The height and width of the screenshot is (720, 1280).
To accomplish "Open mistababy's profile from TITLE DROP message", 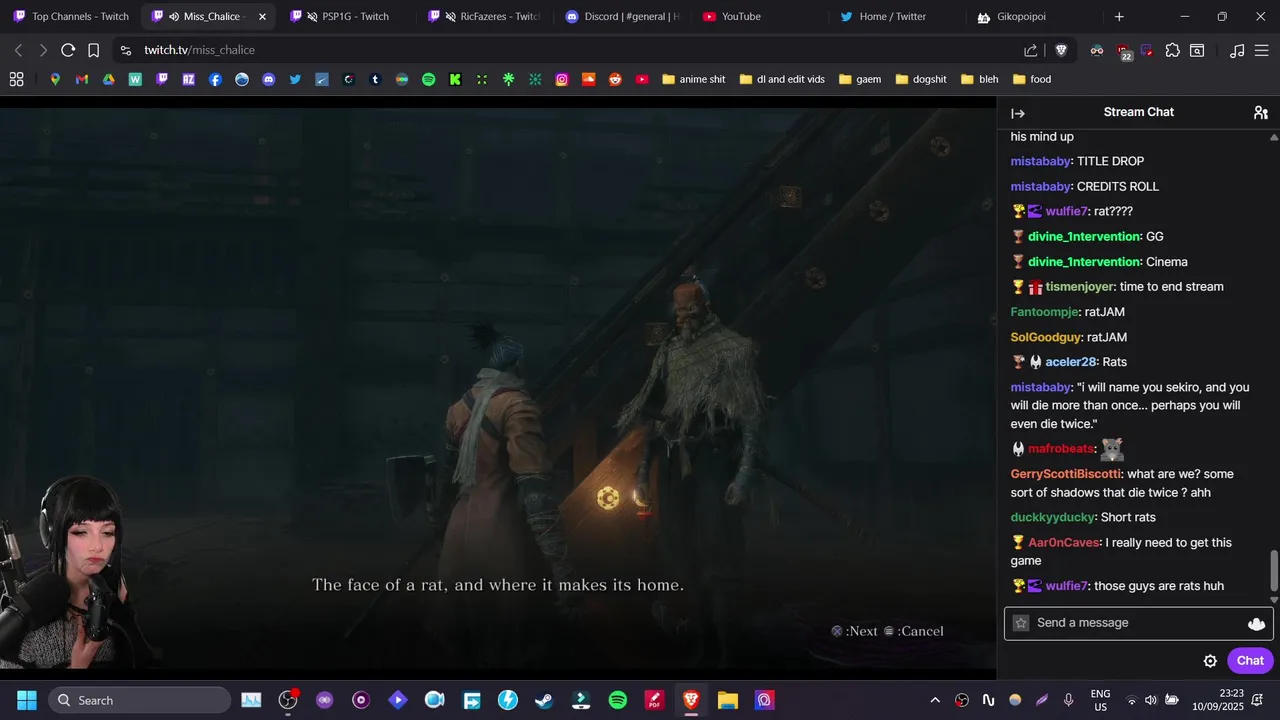I will [x=1040, y=161].
